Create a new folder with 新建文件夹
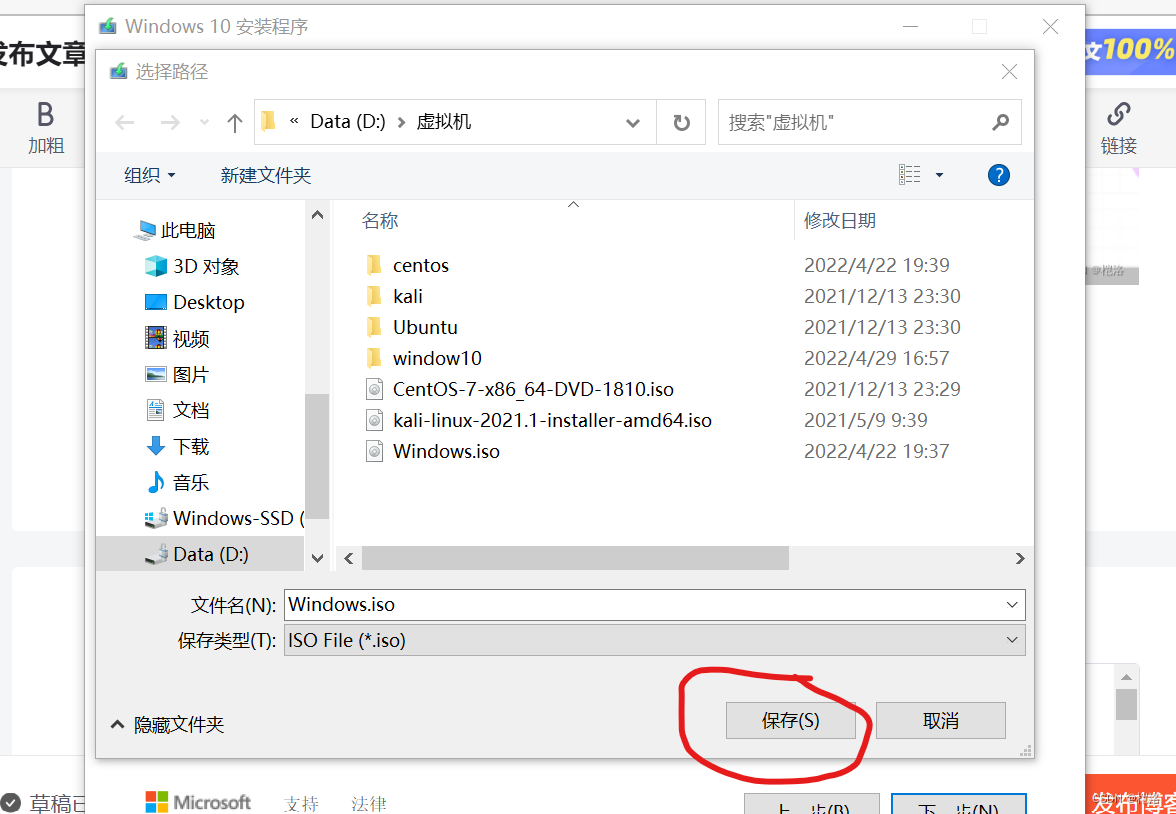 coord(266,176)
